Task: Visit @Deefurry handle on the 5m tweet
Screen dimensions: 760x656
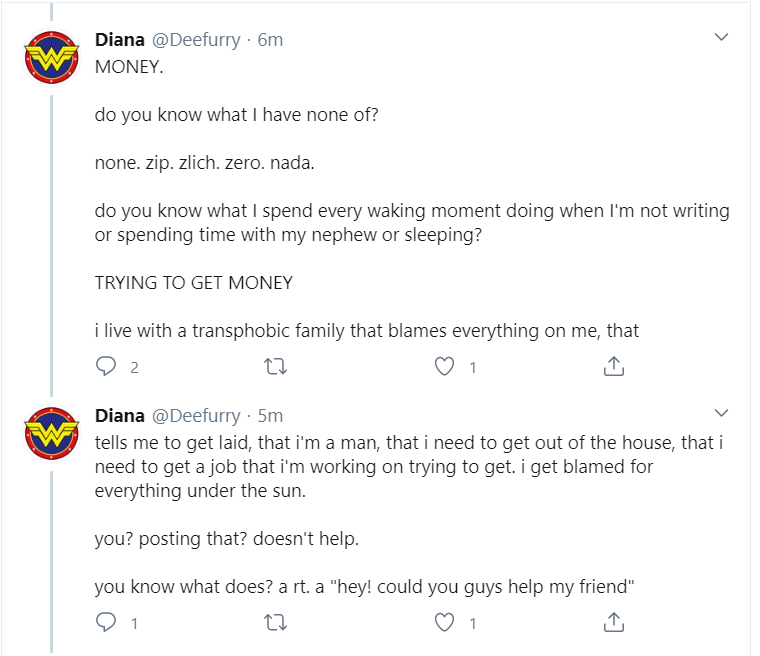Action: coord(196,416)
